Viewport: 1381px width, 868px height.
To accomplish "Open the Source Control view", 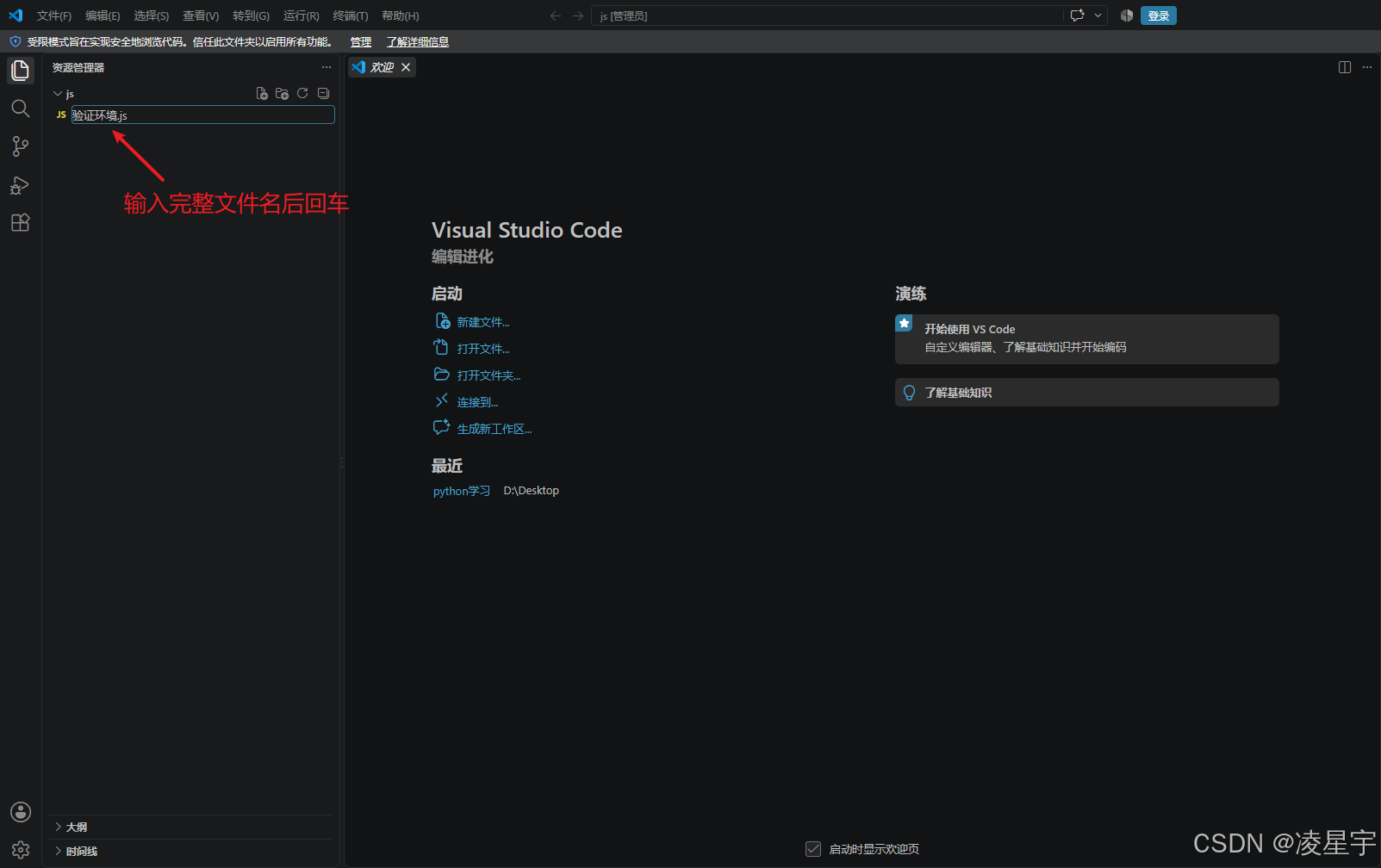I will (x=21, y=146).
